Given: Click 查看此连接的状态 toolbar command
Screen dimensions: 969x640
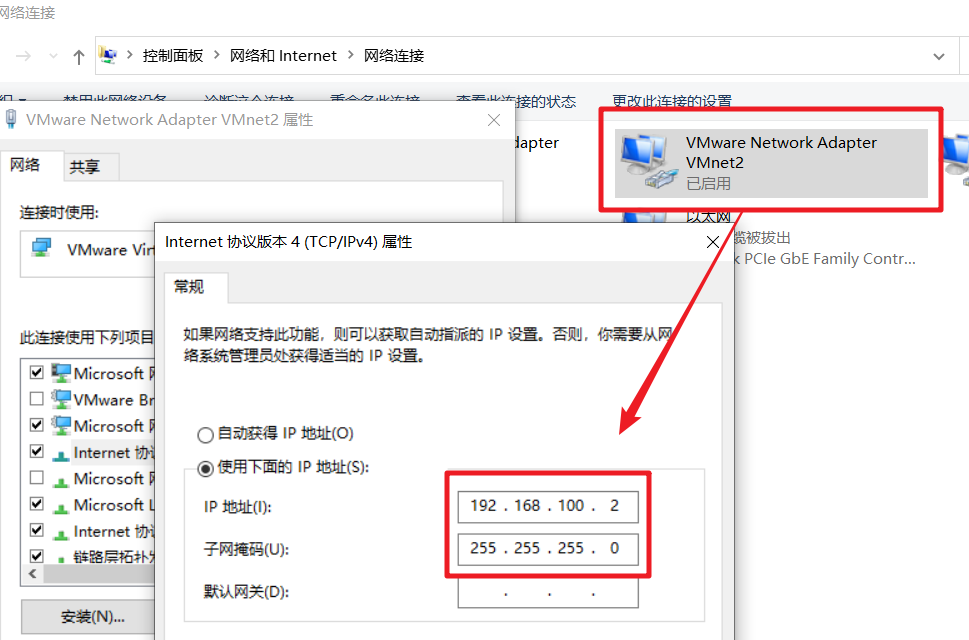Looking at the screenshot, I should (x=516, y=101).
